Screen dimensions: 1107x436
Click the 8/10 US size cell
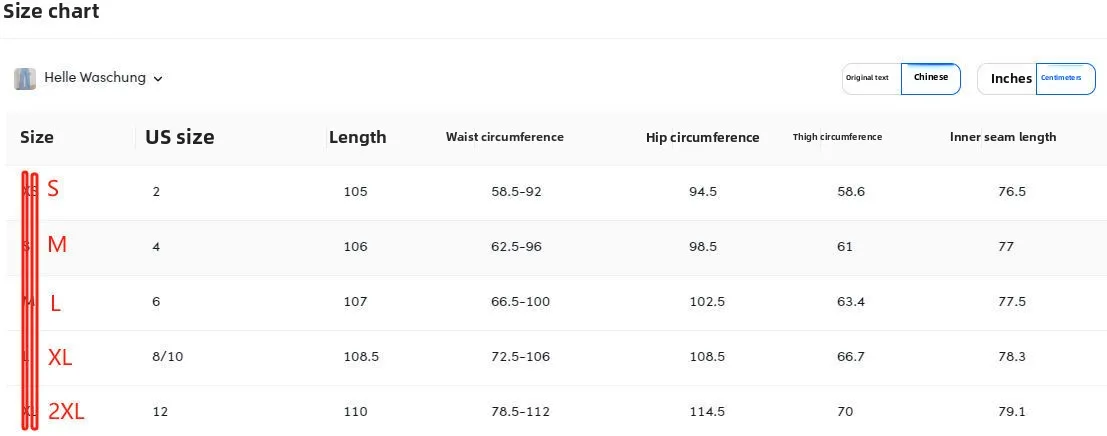coord(168,357)
